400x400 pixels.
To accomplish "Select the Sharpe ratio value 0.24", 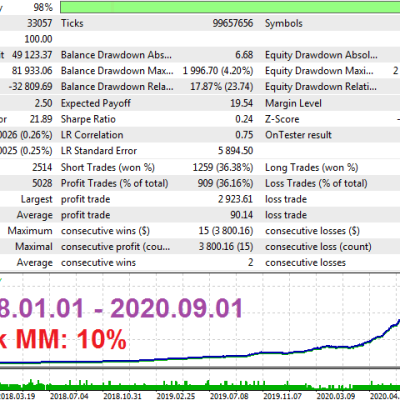I will pyautogui.click(x=244, y=119).
